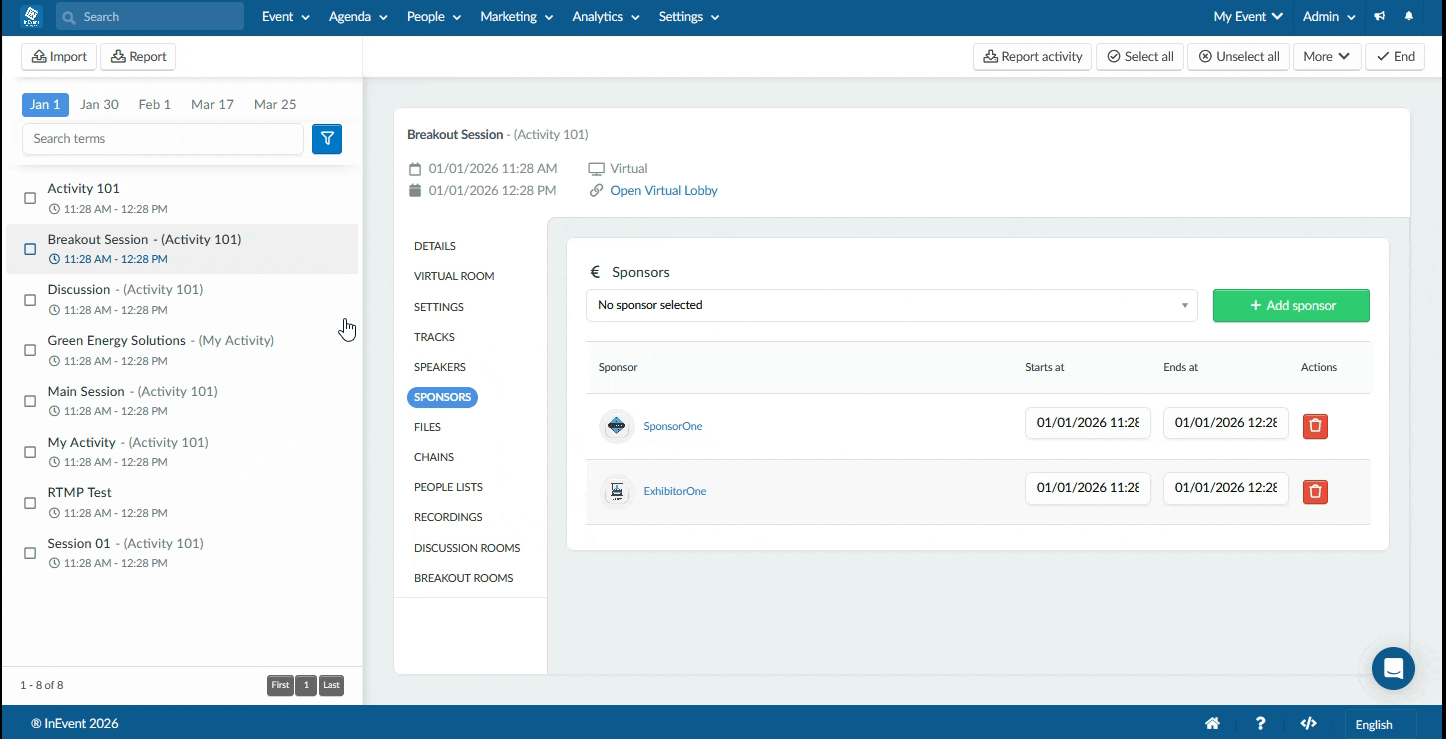
Task: Open the VIRTUAL ROOM section tab
Action: pos(454,276)
